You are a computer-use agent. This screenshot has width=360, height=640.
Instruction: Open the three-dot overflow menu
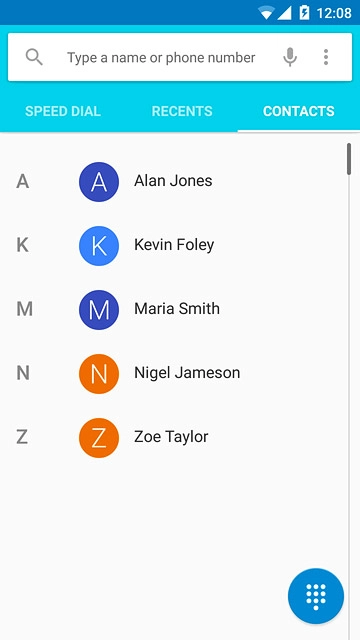(326, 57)
